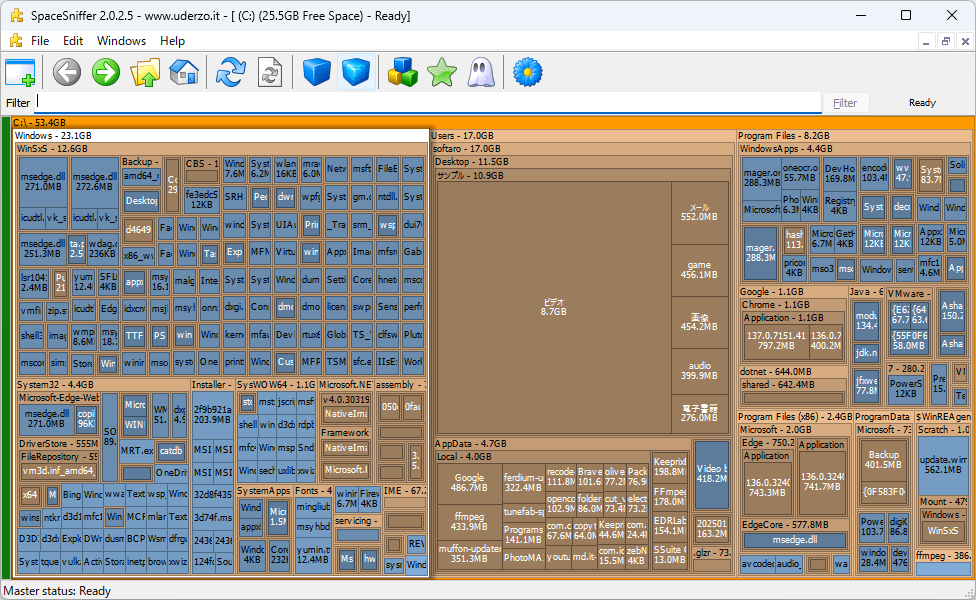Select the System32 - 4.4GB header
The width and height of the screenshot is (976, 600).
point(103,385)
